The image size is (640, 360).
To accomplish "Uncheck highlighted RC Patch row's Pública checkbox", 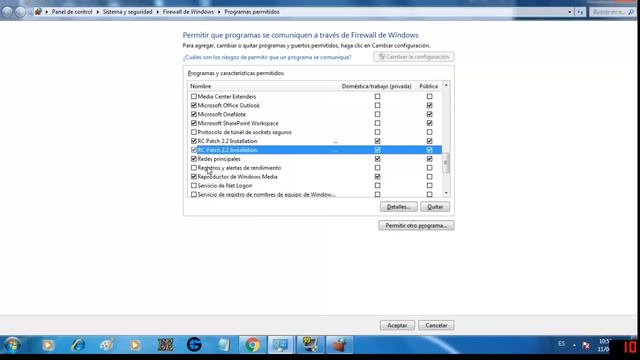I will click(x=429, y=150).
